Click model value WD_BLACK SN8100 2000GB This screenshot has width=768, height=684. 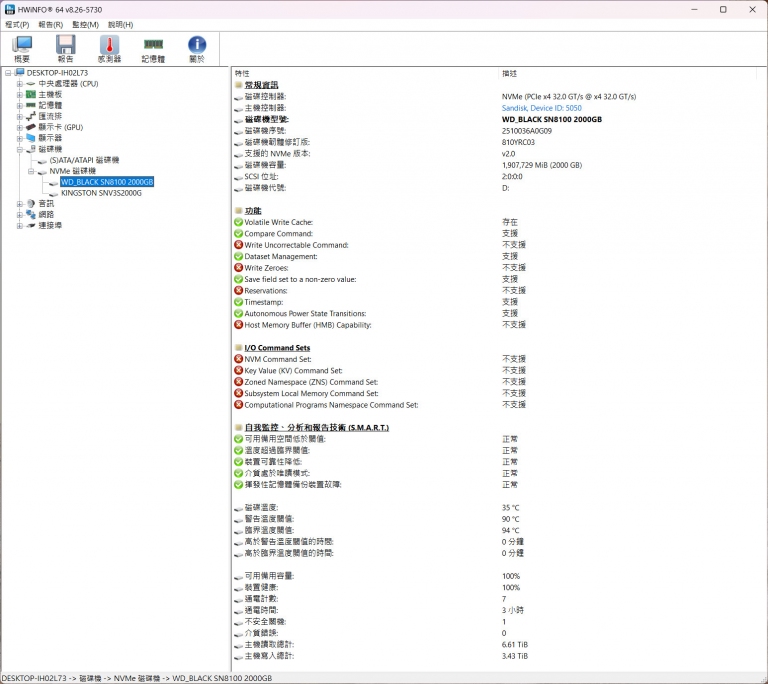(x=552, y=120)
